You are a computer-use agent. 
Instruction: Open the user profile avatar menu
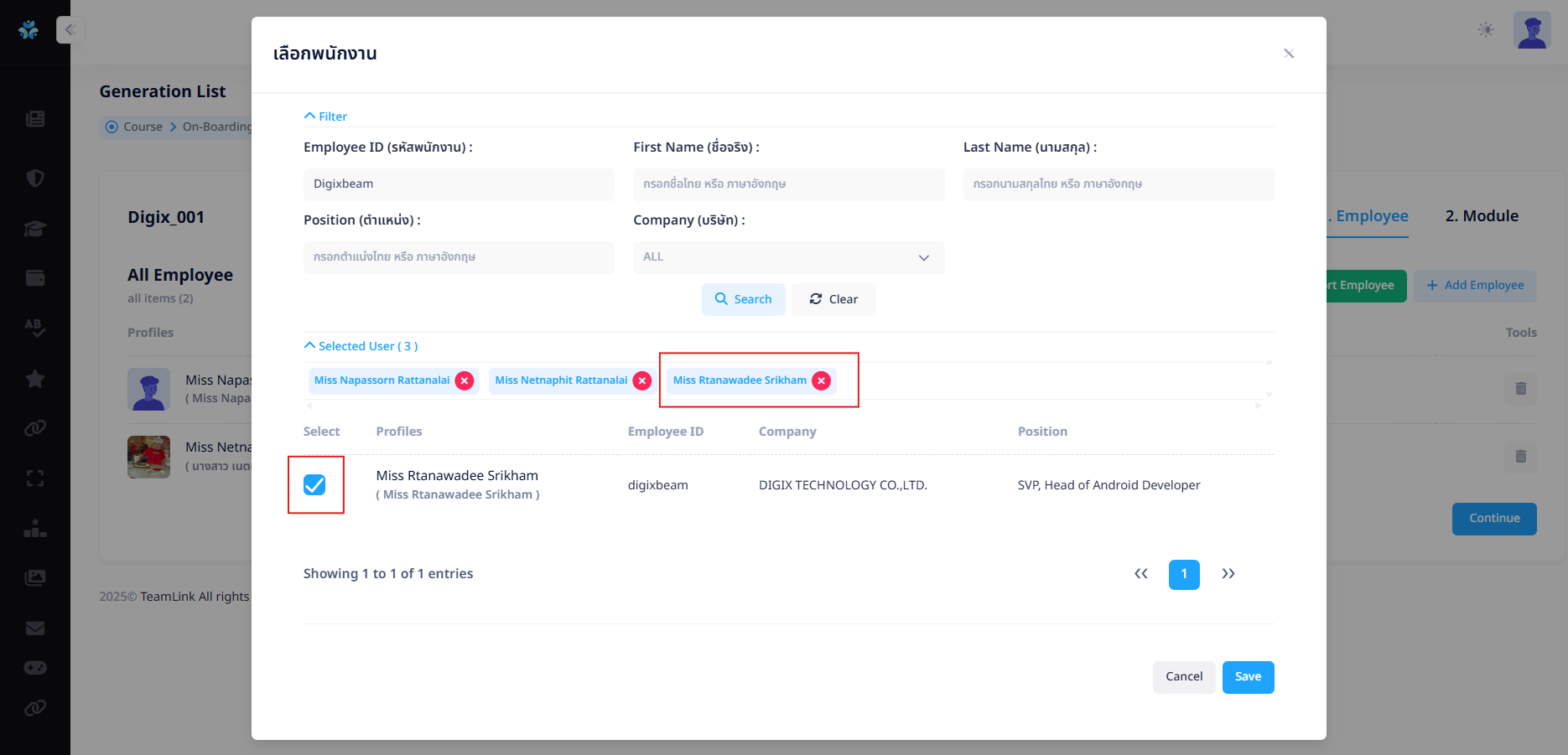click(1532, 30)
